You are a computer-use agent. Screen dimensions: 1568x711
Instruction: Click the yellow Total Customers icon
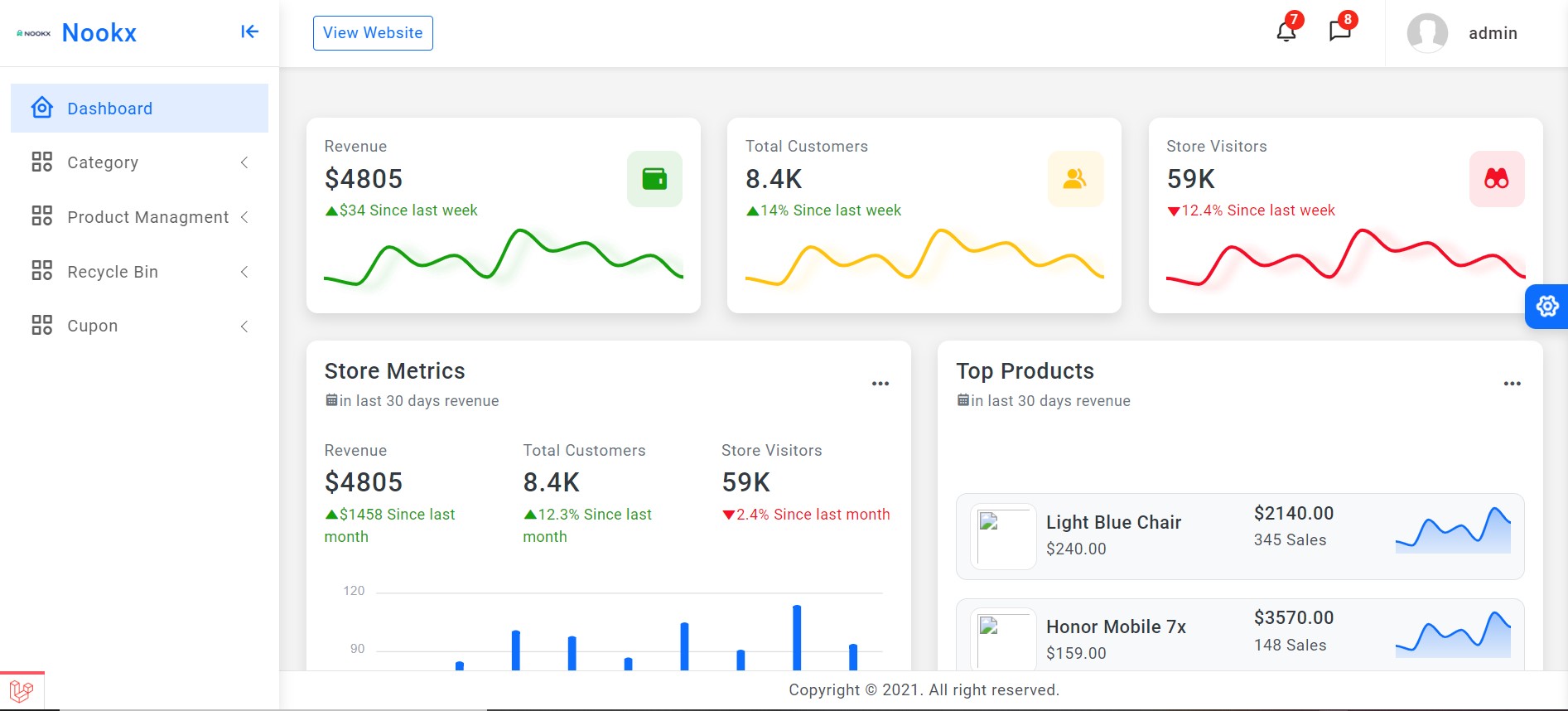pos(1075,179)
